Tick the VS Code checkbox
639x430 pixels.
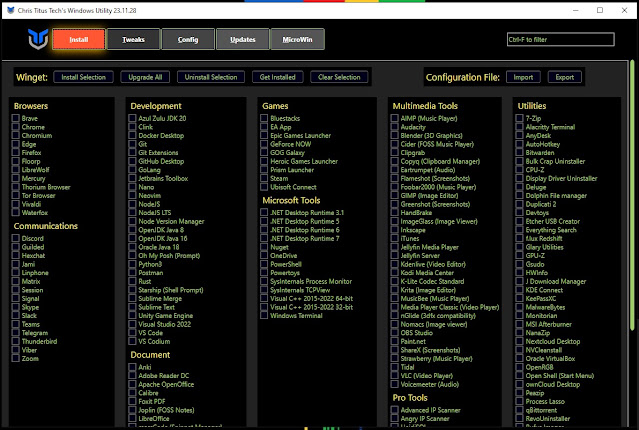[132, 333]
